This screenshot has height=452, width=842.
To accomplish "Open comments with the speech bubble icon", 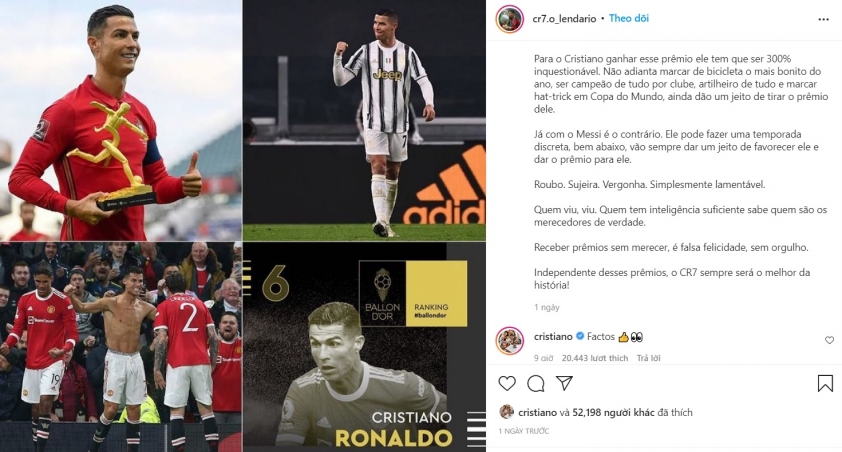I will (535, 383).
